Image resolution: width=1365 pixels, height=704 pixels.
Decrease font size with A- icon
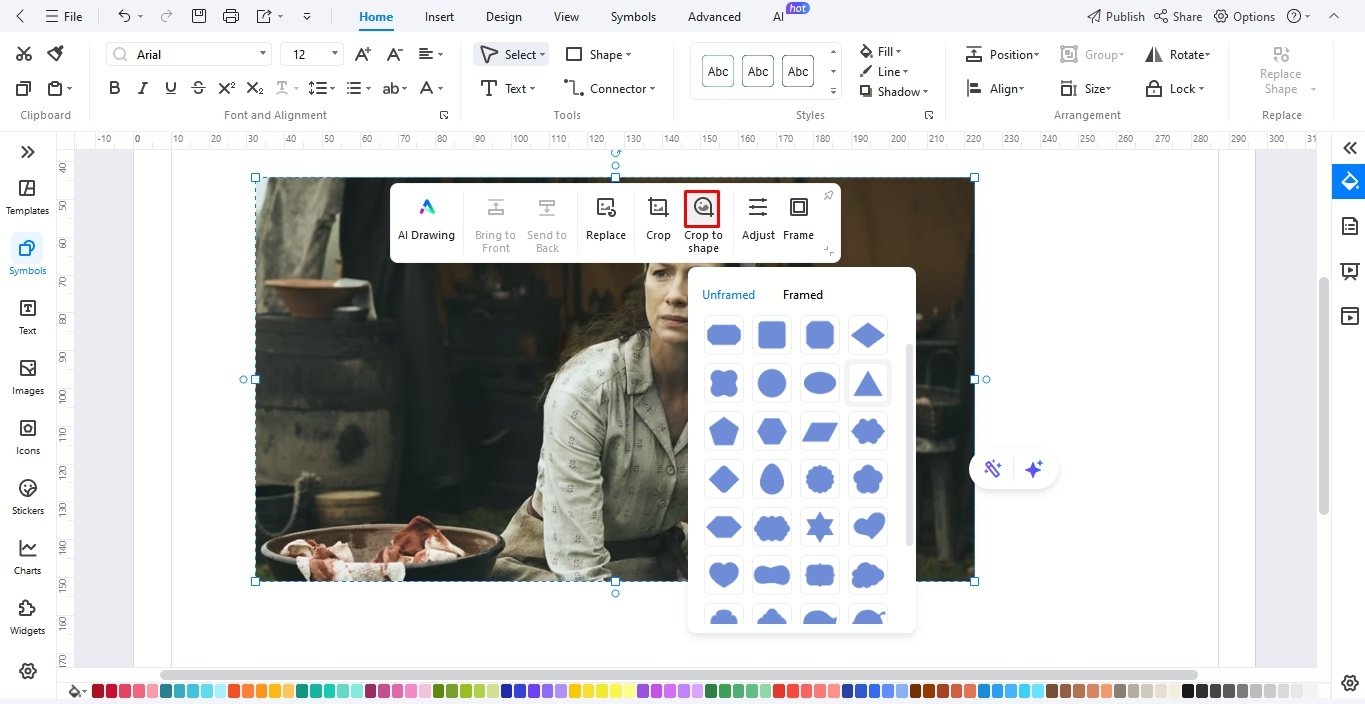click(x=395, y=54)
